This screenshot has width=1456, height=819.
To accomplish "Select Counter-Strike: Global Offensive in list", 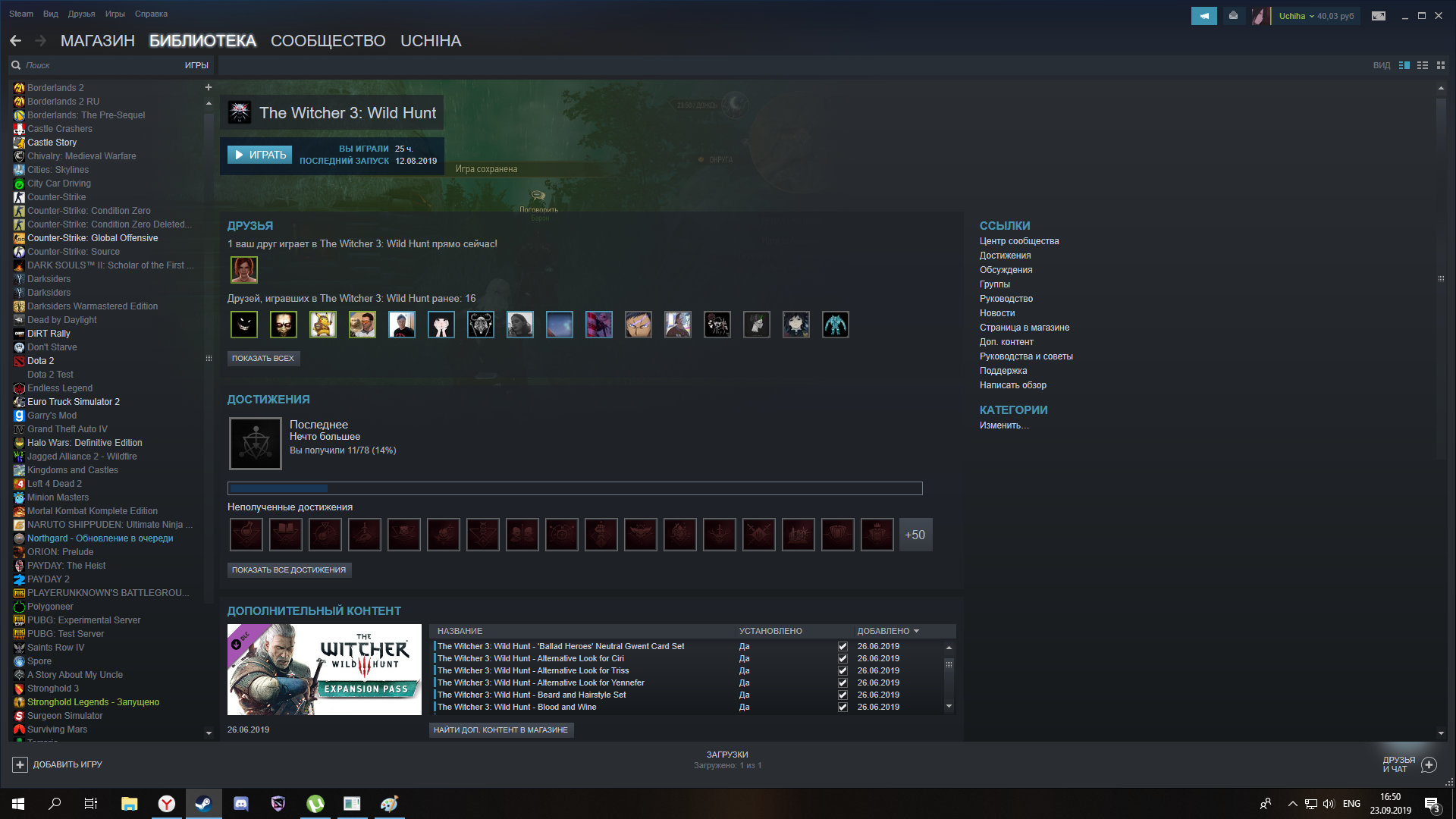I will (x=93, y=238).
